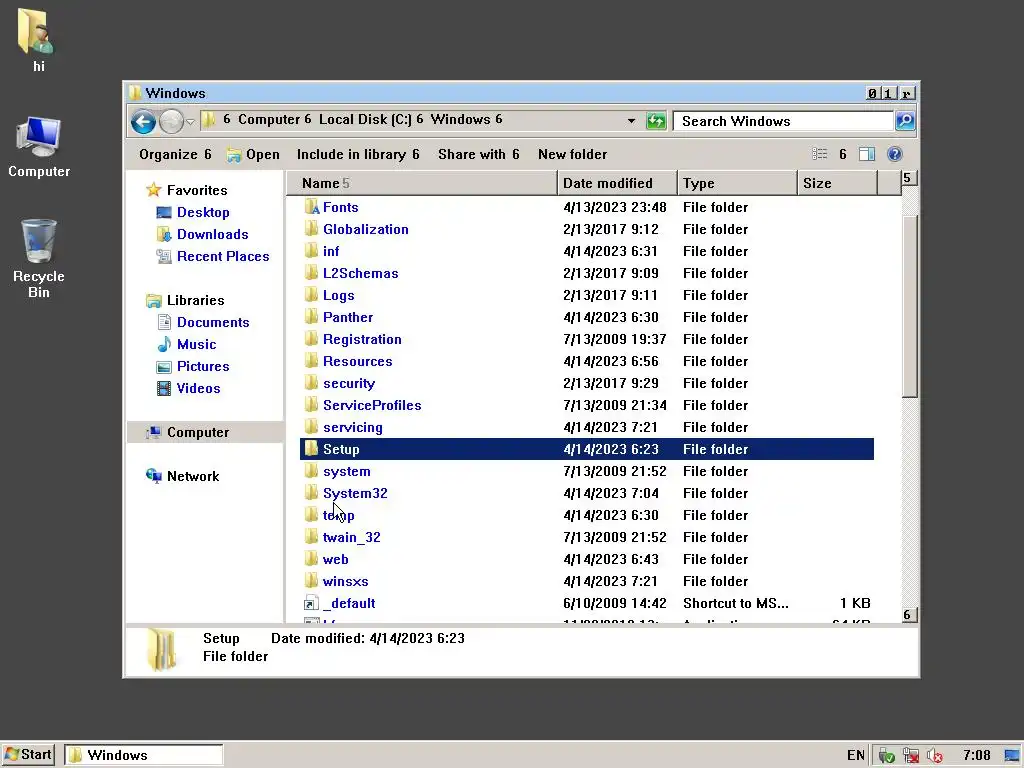Click the file list scroll up arrow
The height and width of the screenshot is (768, 1024).
(x=909, y=178)
